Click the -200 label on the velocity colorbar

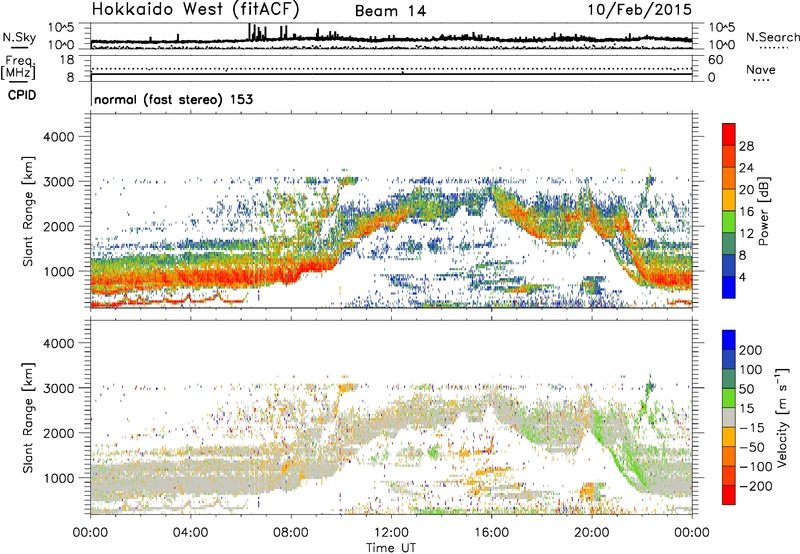click(756, 486)
